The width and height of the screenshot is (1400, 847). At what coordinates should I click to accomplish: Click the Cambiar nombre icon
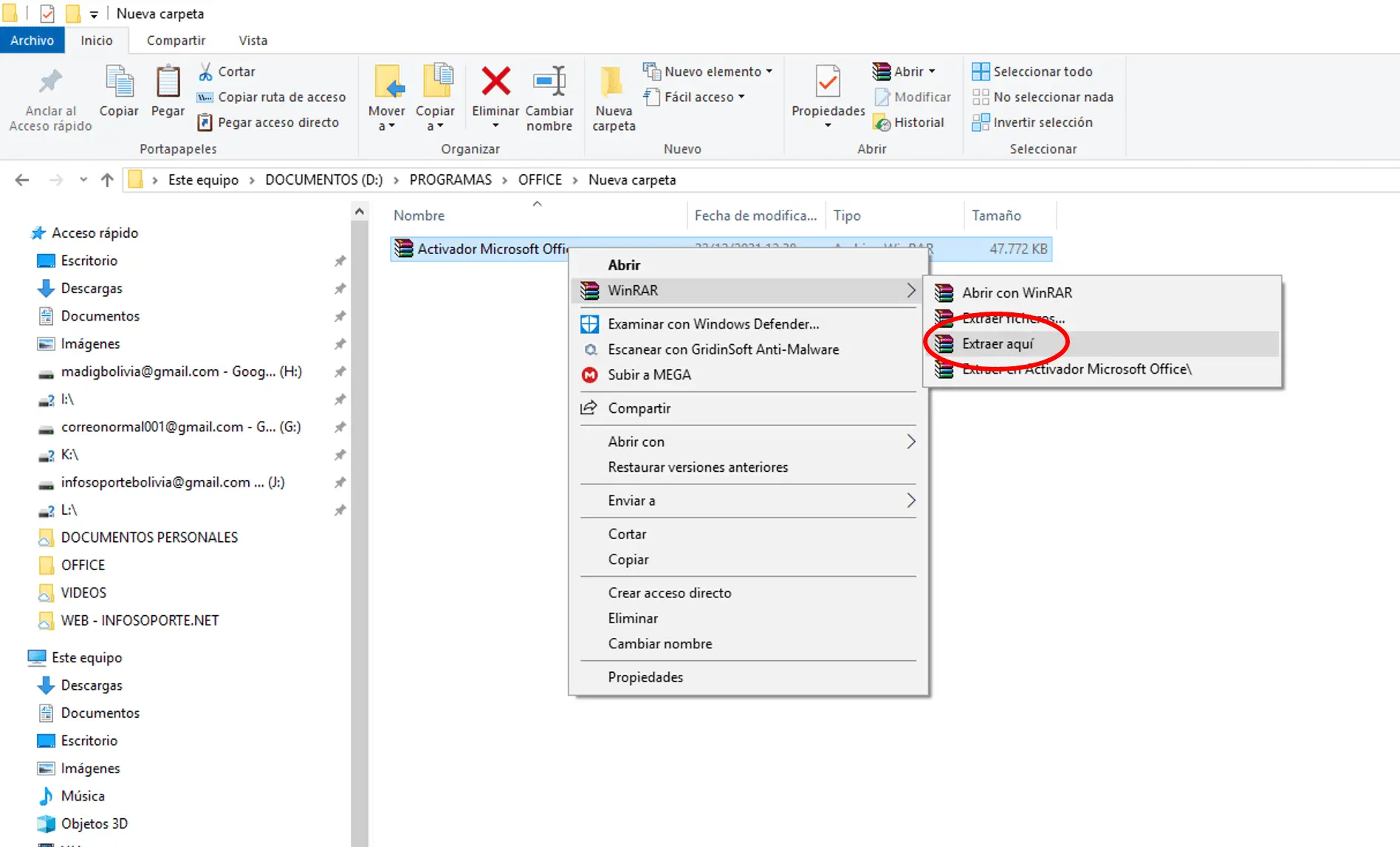click(x=549, y=81)
